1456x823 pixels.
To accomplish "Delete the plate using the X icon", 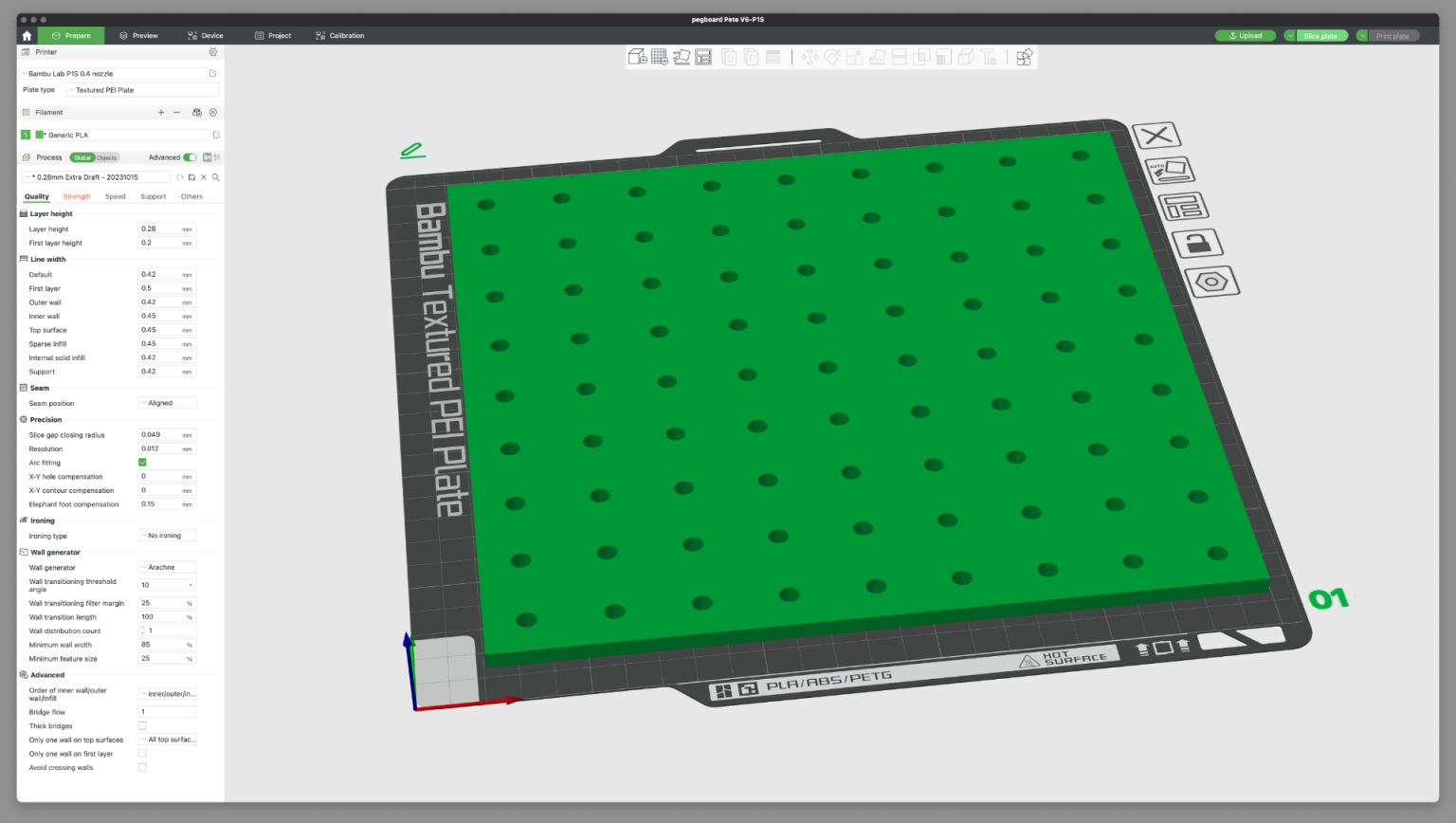I will click(1157, 135).
